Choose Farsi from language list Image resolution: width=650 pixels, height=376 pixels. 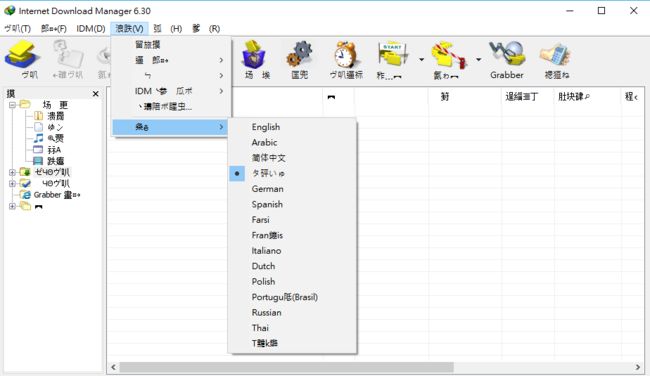[x=260, y=220]
